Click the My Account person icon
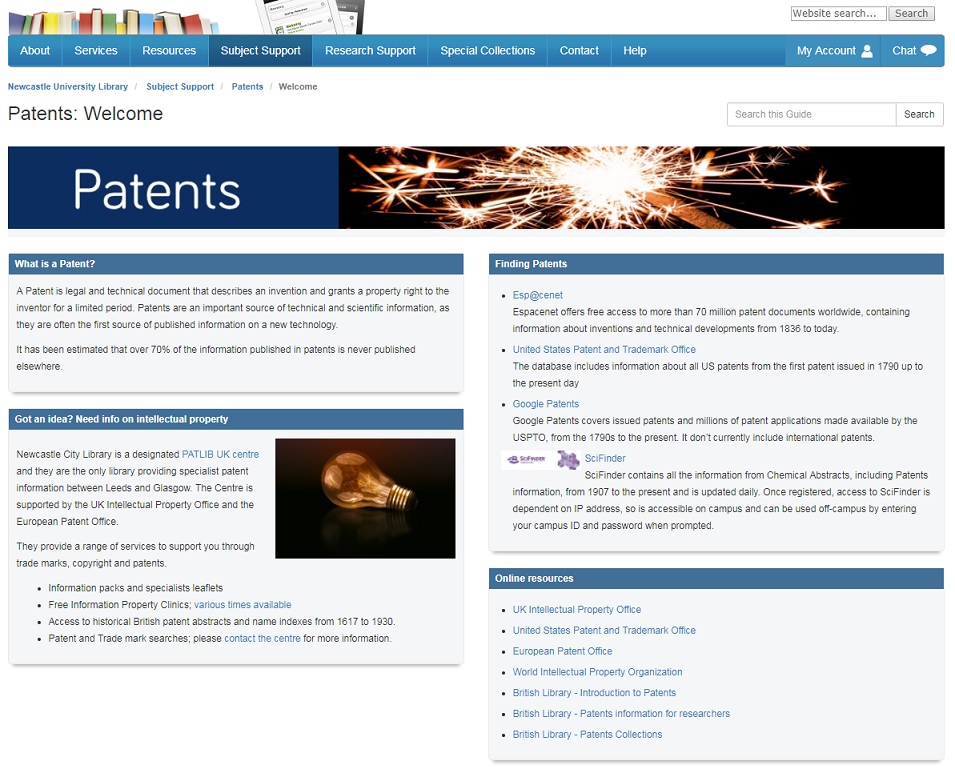 coord(867,51)
